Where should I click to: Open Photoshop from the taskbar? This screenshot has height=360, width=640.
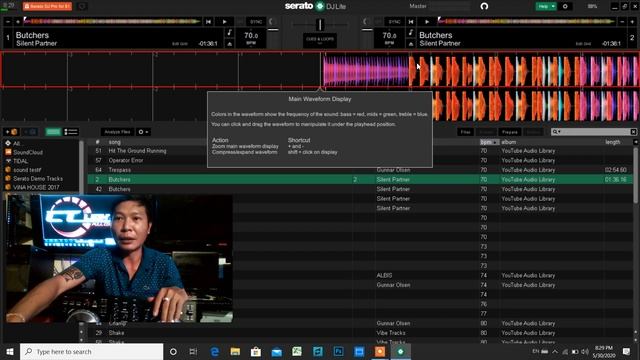[338, 351]
